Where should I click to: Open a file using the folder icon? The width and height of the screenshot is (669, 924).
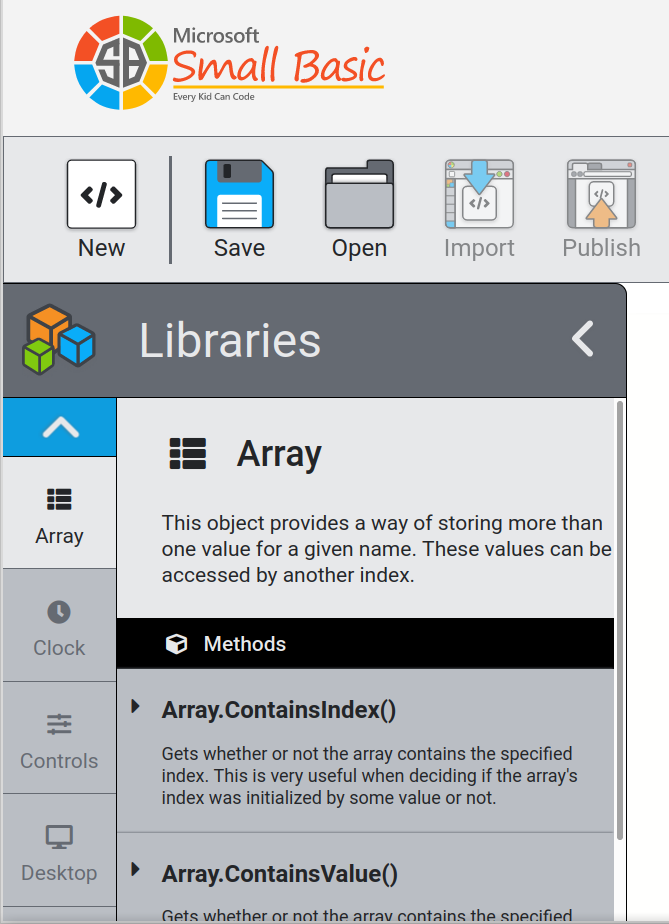(x=360, y=194)
